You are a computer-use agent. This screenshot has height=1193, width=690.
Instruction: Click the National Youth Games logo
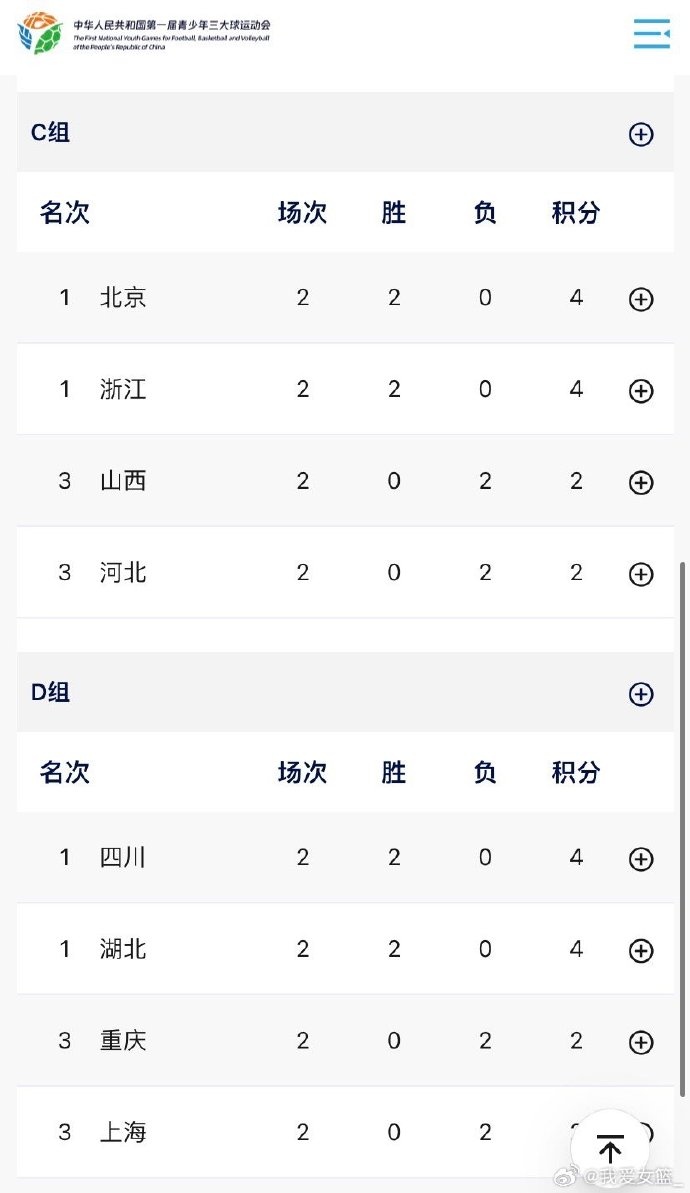40,33
